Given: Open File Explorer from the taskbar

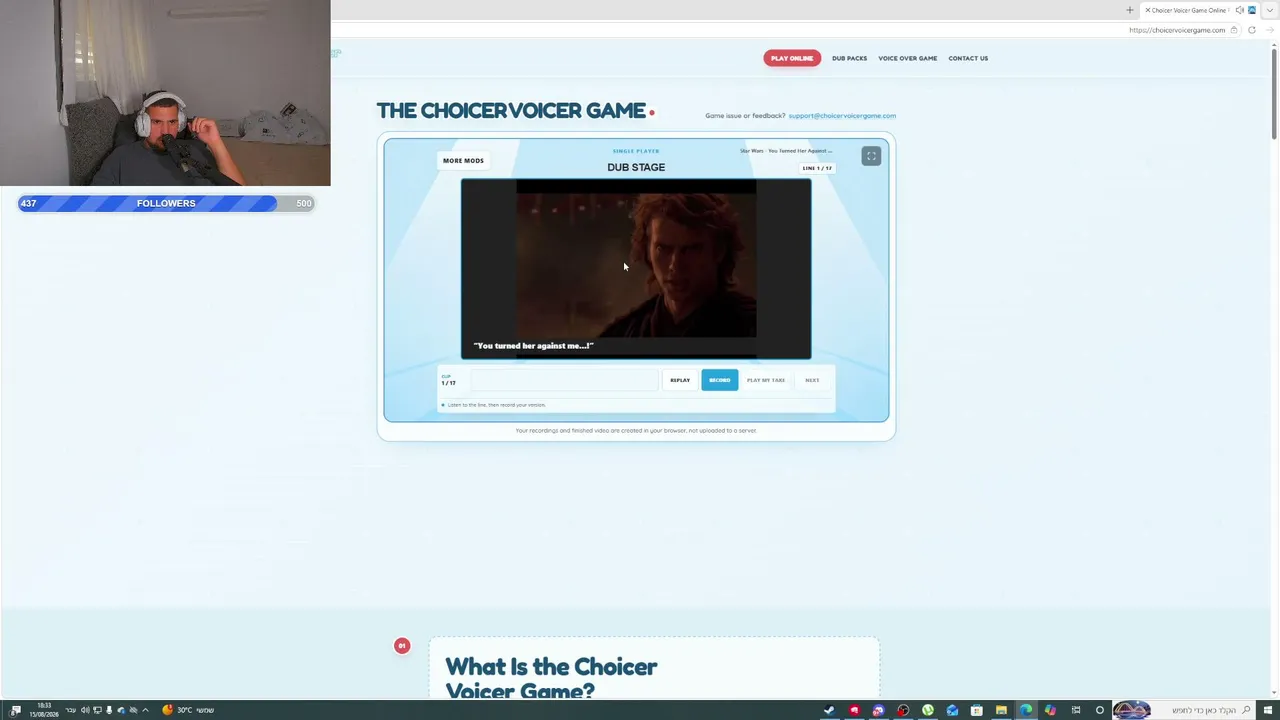Looking at the screenshot, I should 1001,710.
